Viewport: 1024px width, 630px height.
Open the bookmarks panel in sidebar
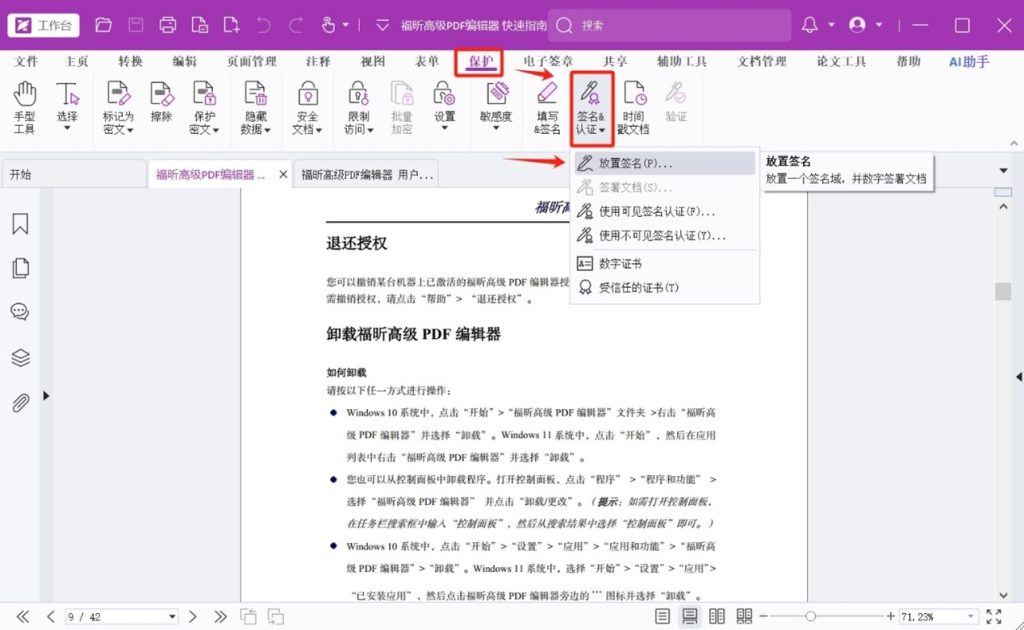pyautogui.click(x=20, y=224)
